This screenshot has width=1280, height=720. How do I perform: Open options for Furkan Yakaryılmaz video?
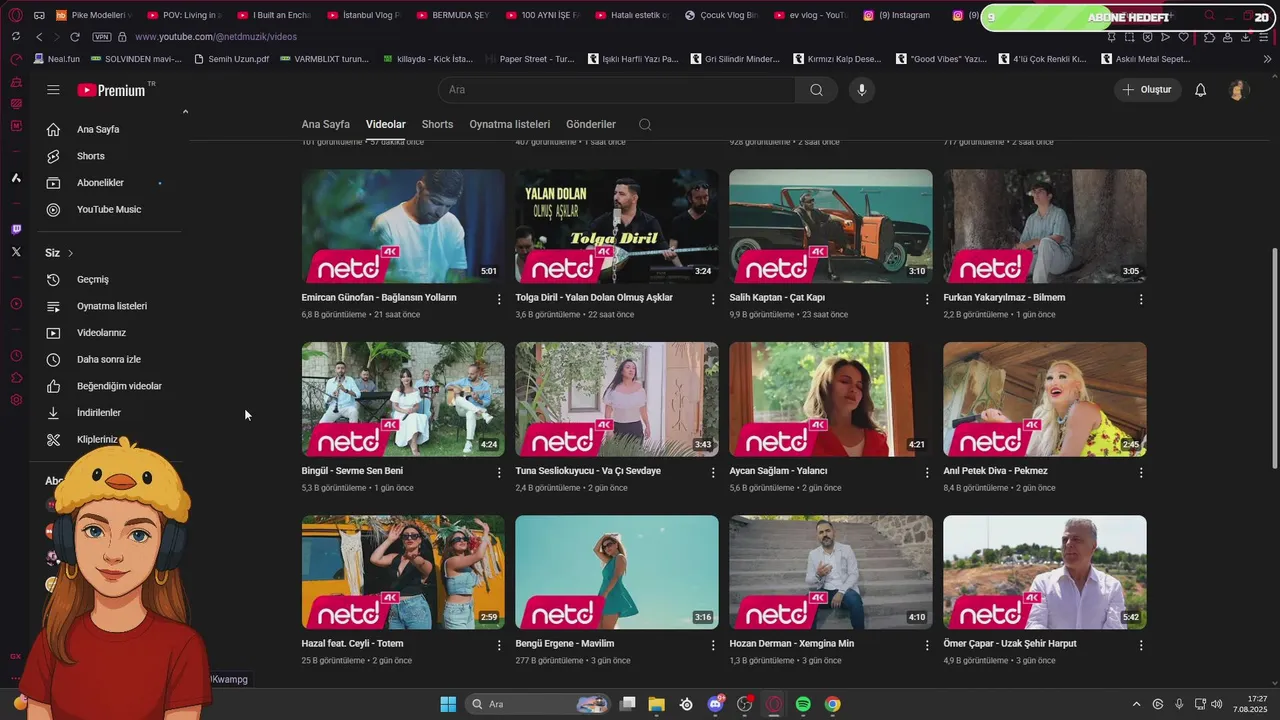click(1141, 299)
